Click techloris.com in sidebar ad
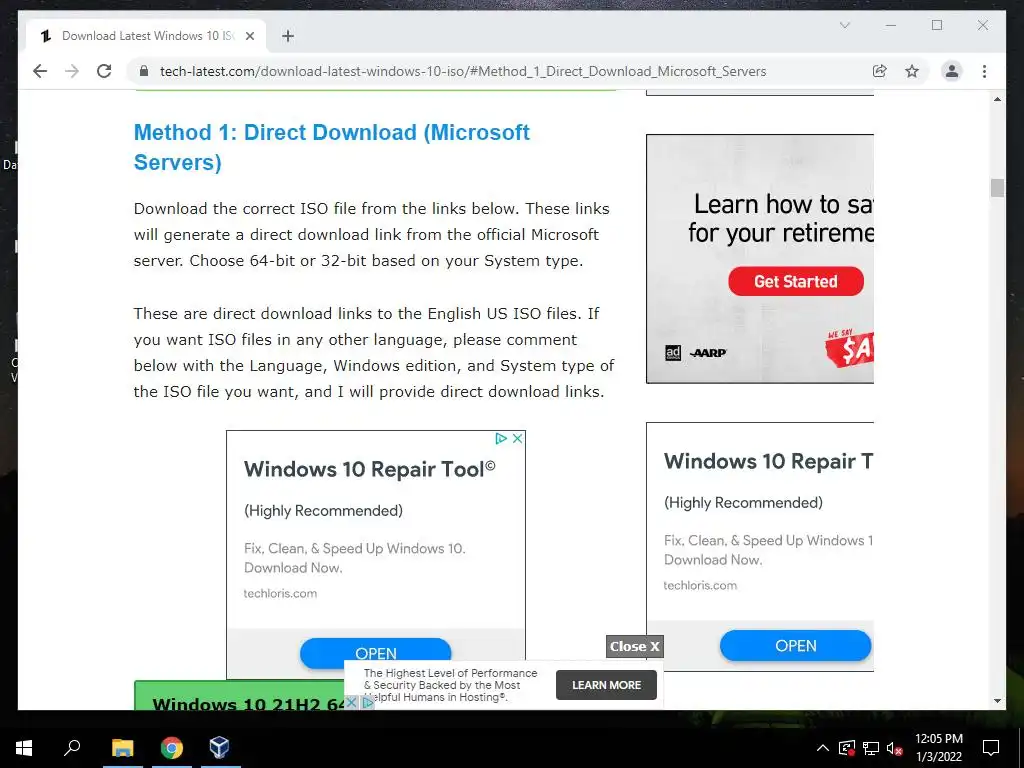Screen dimensions: 1024x768 (700, 585)
